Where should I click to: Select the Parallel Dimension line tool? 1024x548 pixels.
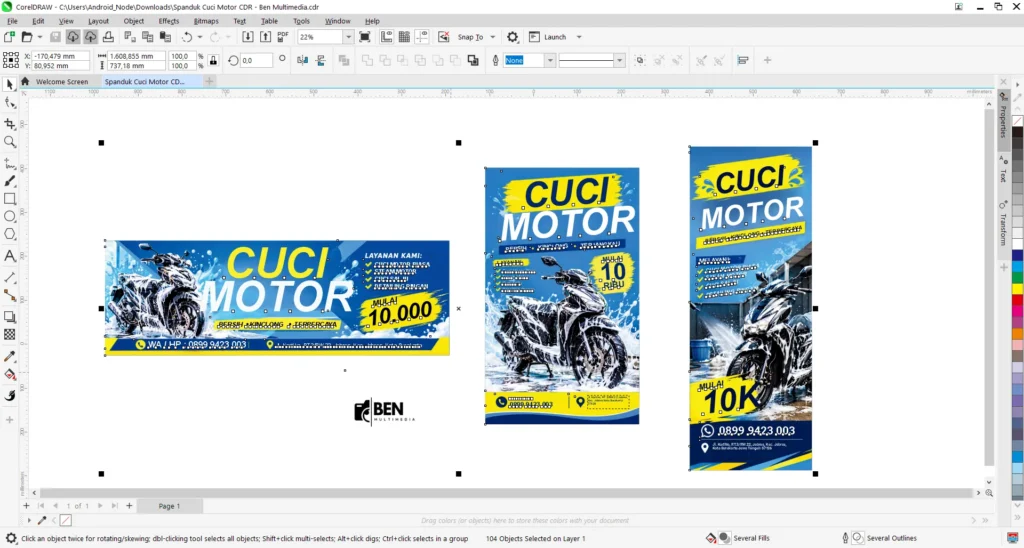point(10,278)
